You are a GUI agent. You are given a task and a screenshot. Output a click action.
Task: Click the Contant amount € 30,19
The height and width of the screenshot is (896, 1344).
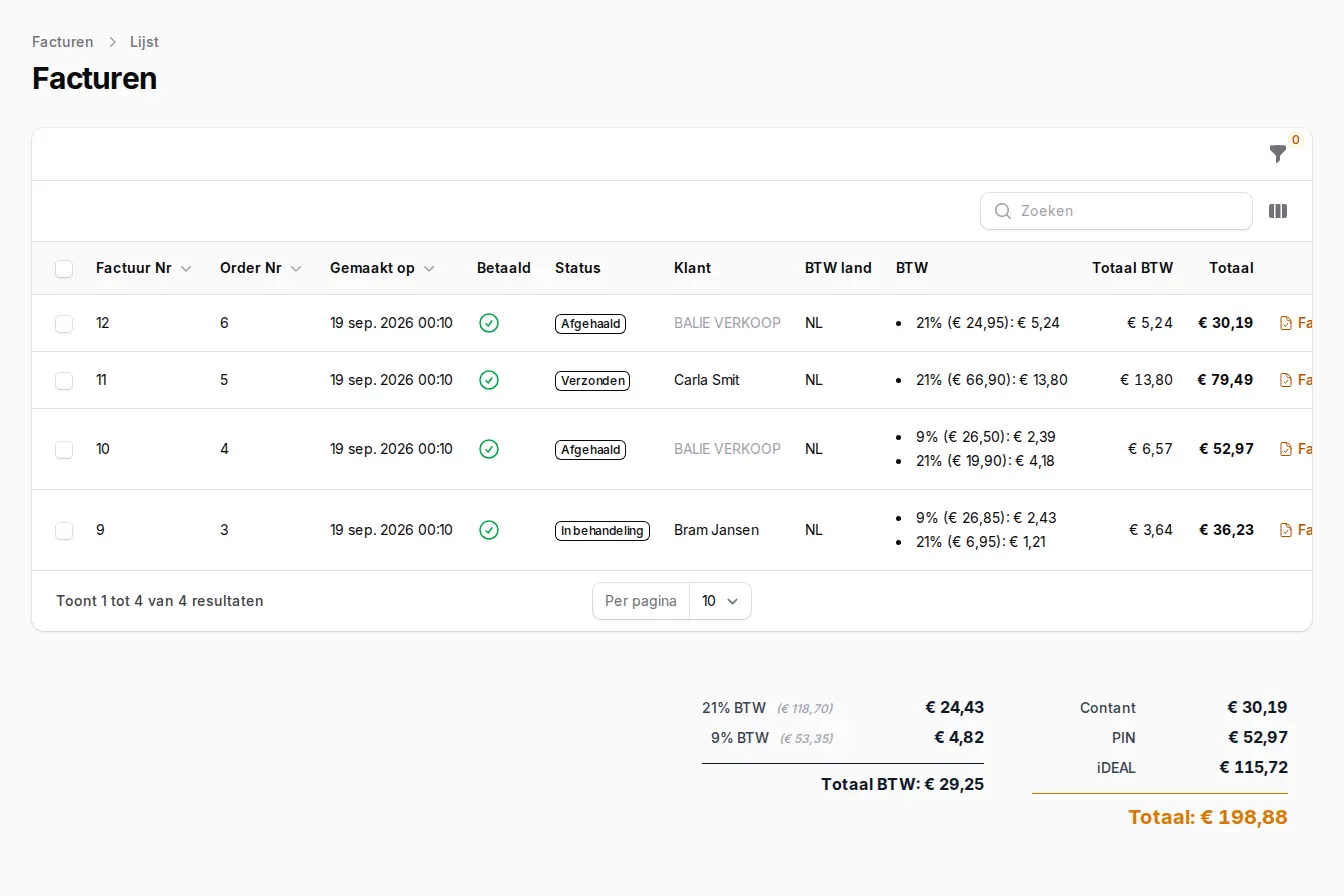pyautogui.click(x=1257, y=708)
